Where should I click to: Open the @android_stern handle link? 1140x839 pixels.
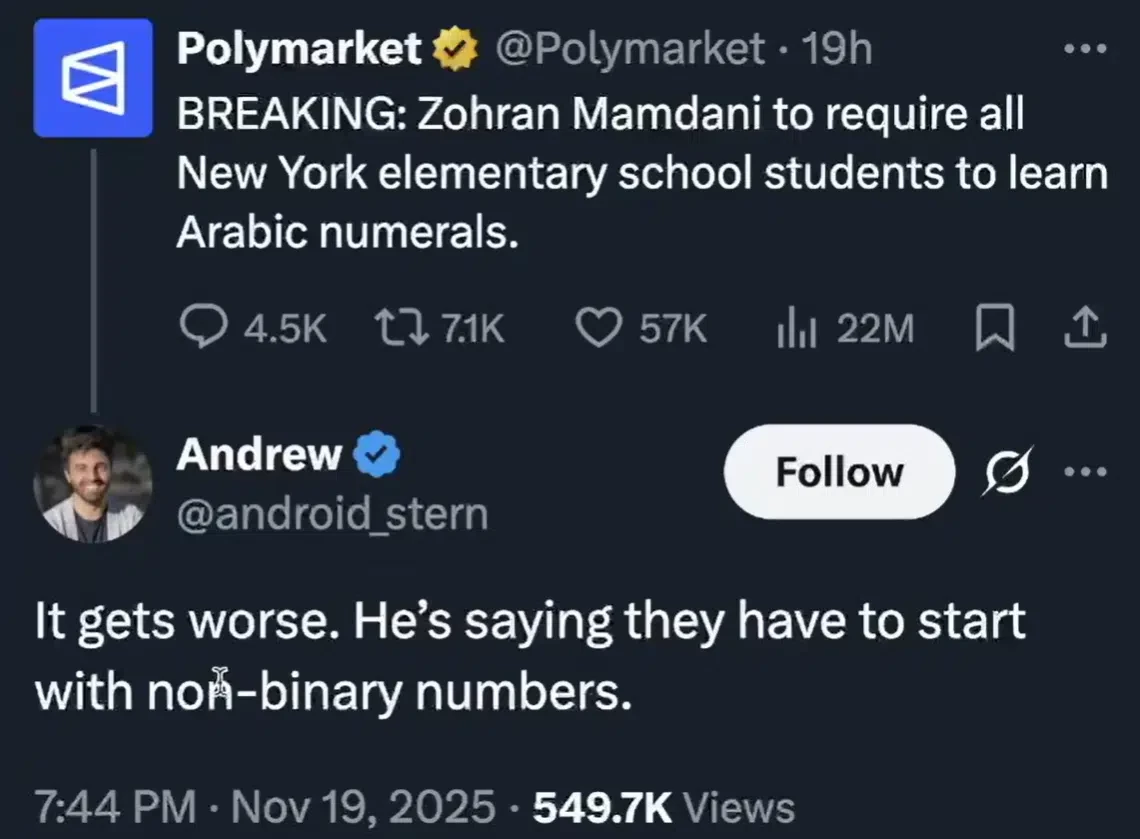pyautogui.click(x=332, y=514)
